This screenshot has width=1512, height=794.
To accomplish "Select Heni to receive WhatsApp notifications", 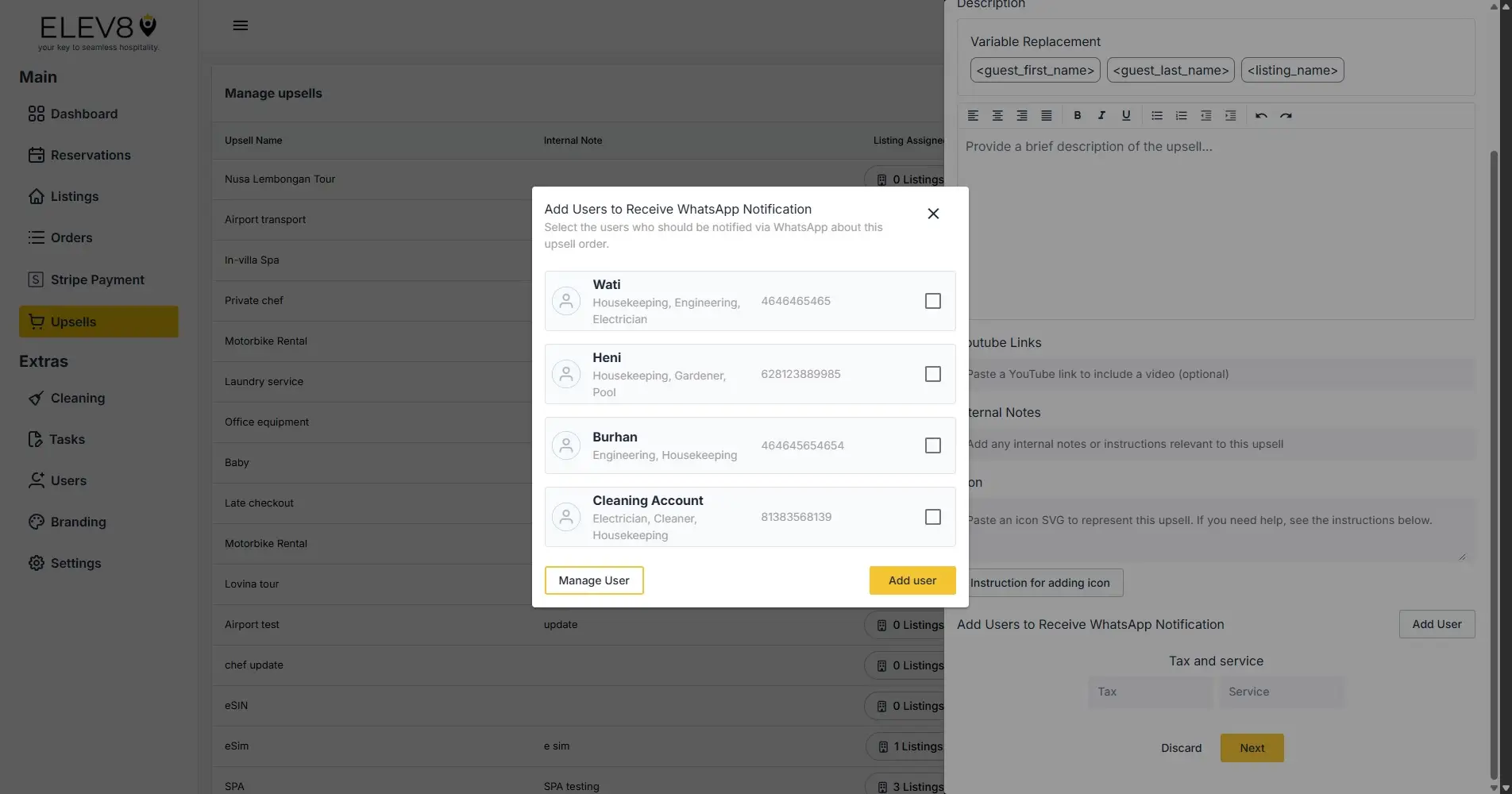I will pyautogui.click(x=932, y=373).
